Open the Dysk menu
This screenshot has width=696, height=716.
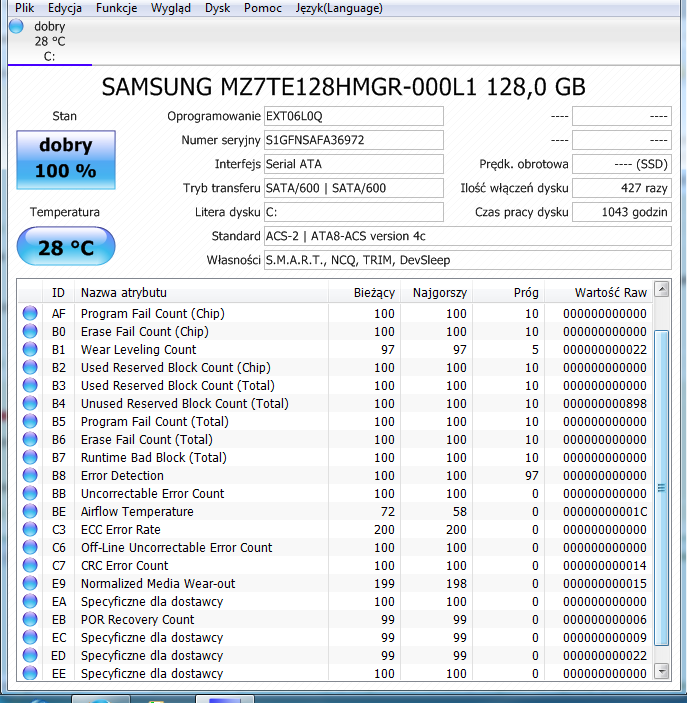(217, 8)
